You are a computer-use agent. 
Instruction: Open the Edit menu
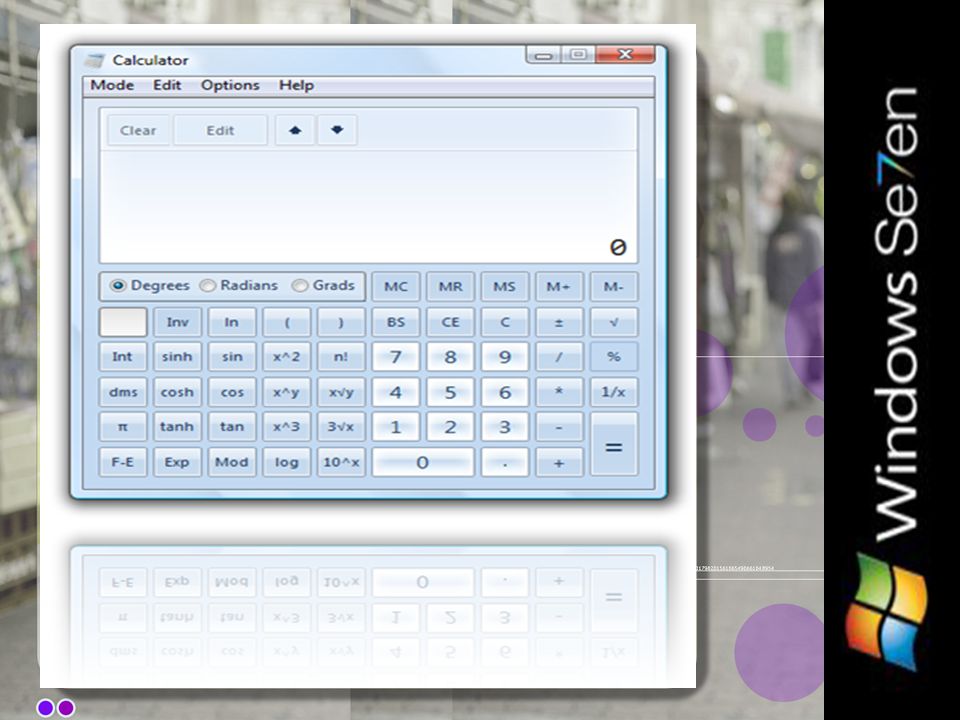click(167, 85)
